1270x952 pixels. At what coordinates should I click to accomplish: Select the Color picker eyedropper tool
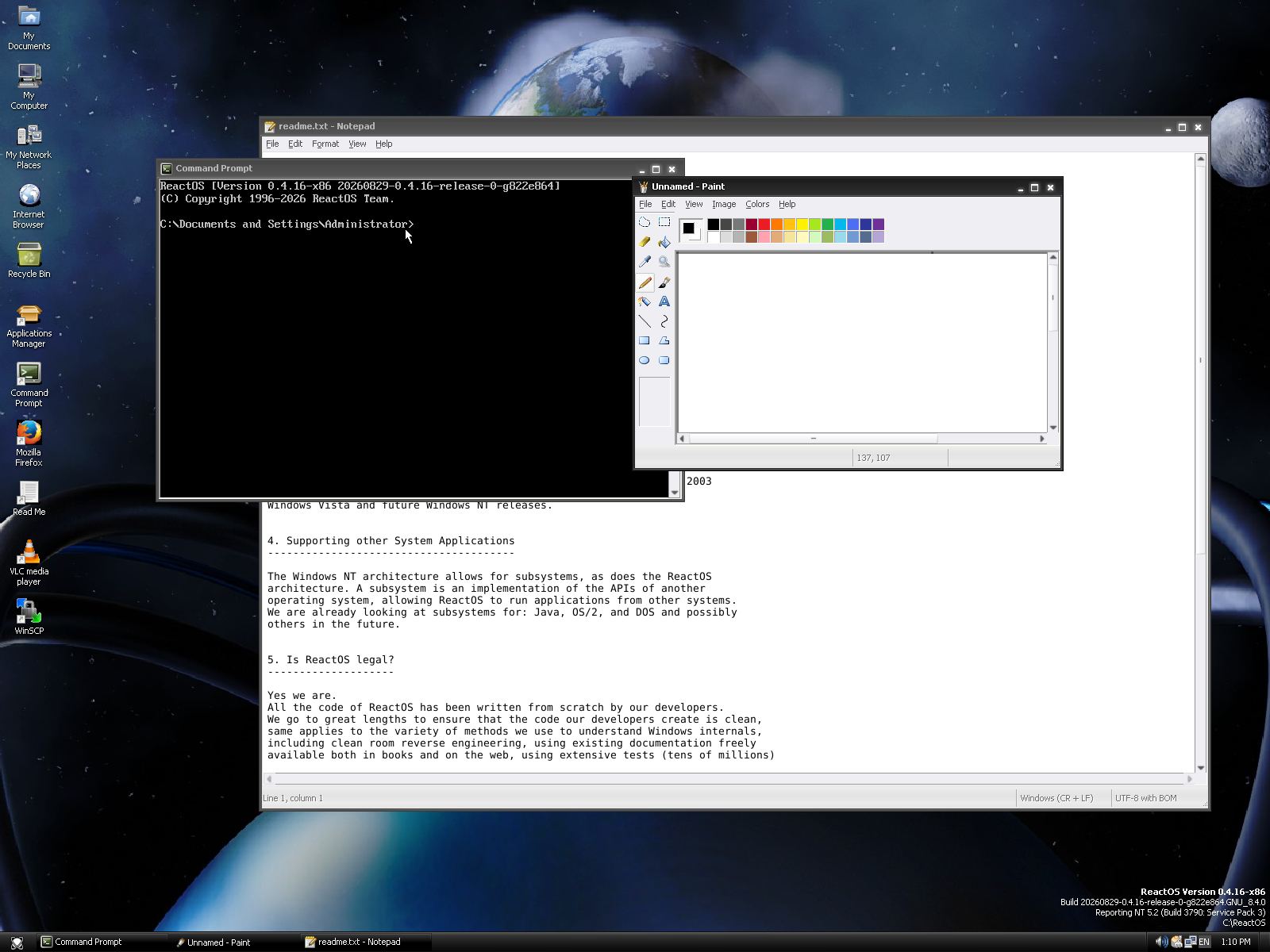645,262
